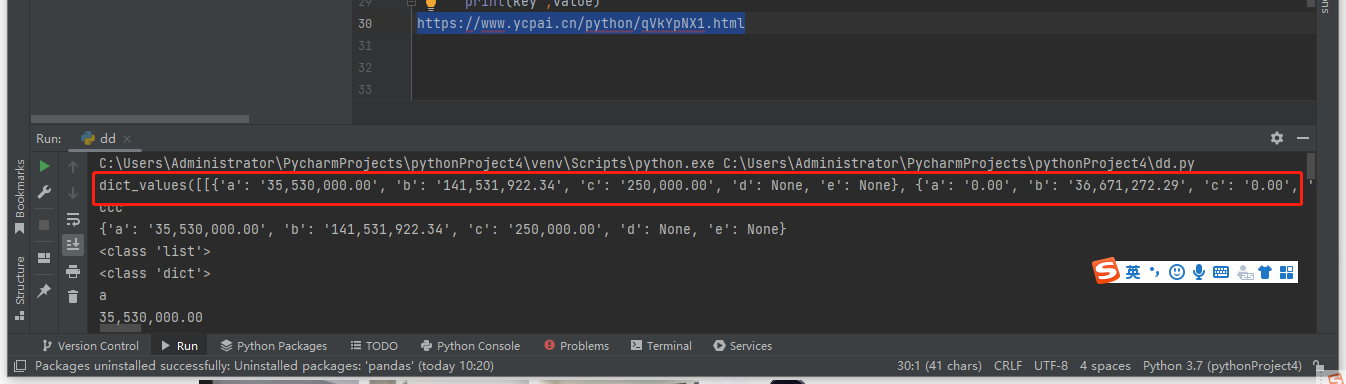
Task: Rerun the dd script with green play icon
Action: (x=44, y=166)
